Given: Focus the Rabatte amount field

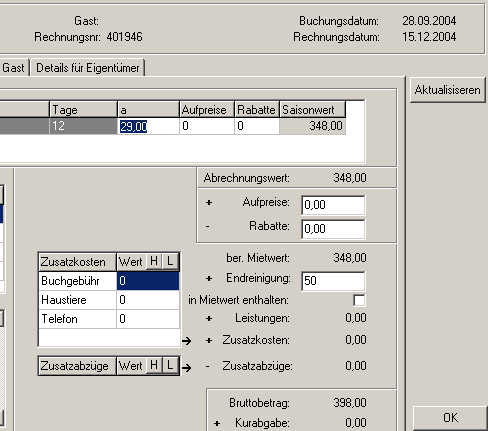Looking at the screenshot, I should point(333,229).
